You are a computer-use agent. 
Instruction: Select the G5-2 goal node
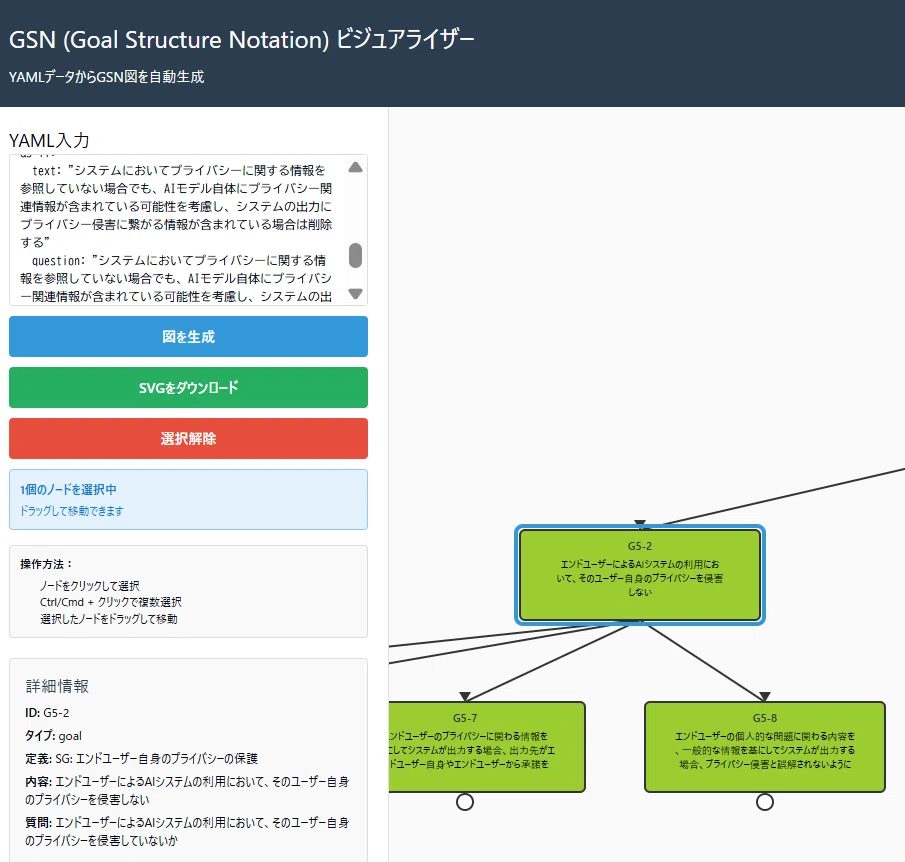(640, 575)
